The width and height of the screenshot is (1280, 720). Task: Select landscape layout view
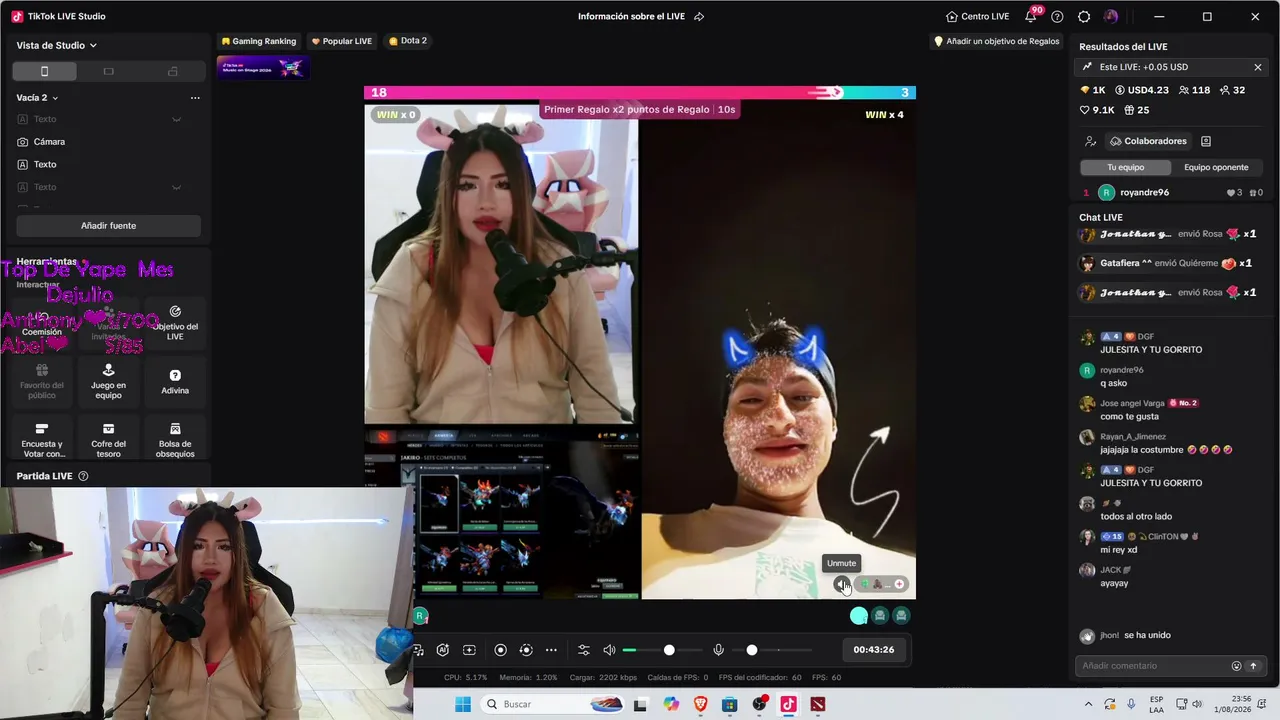tap(108, 71)
